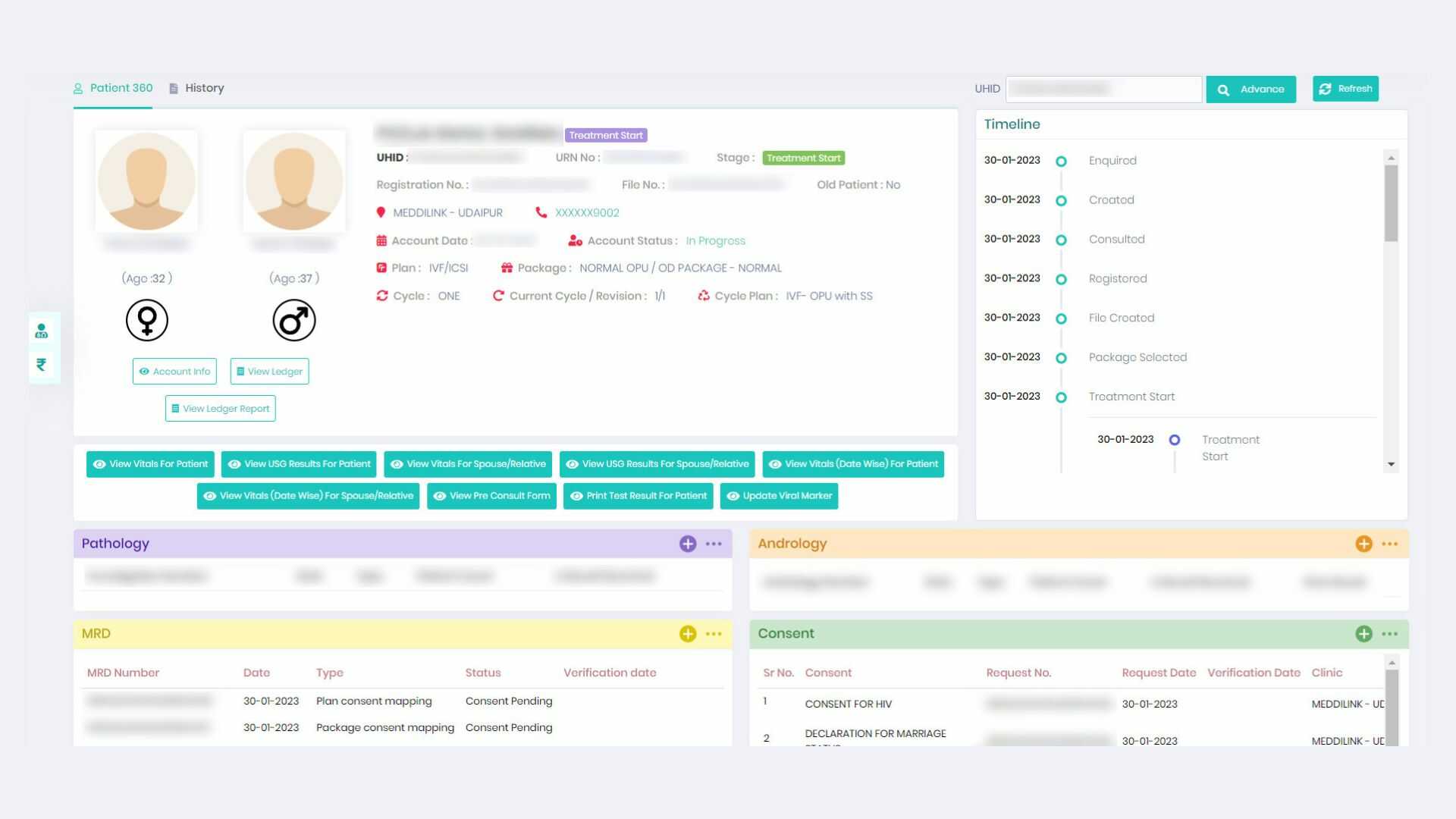Open billing via rupee icon in sidebar

click(x=42, y=365)
